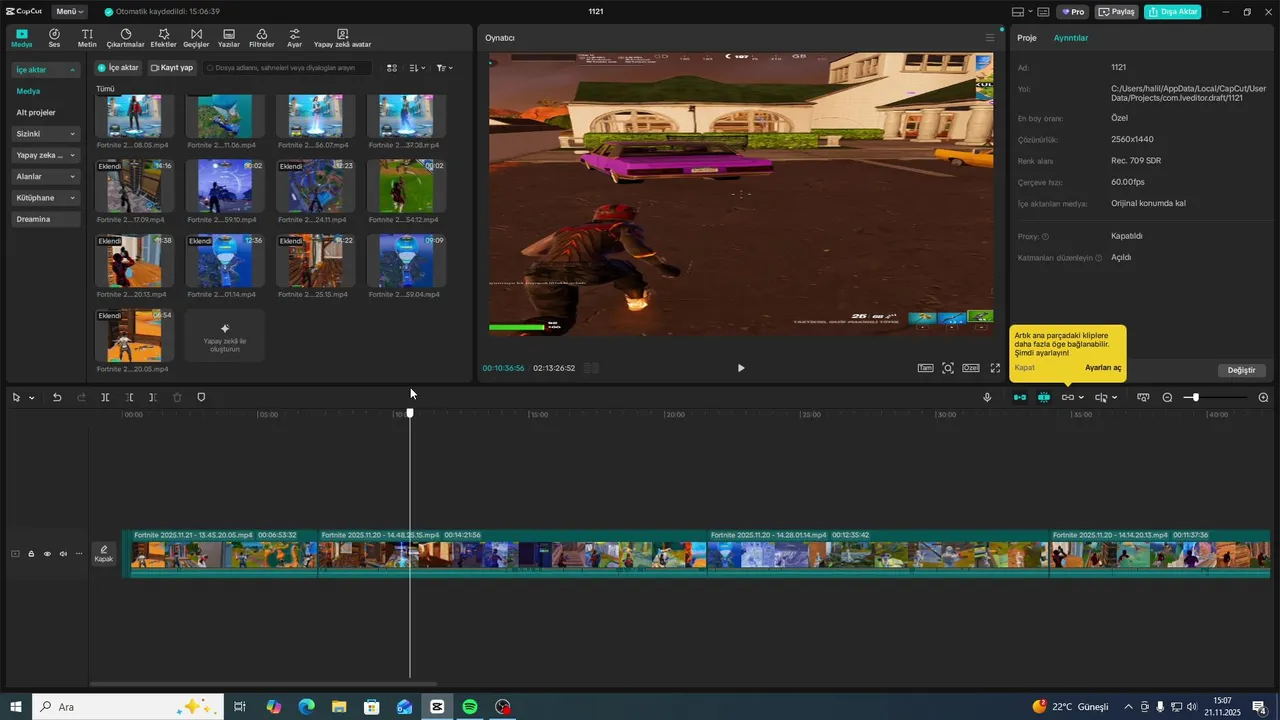Open the media sort dropdown
This screenshot has height=720, width=1280.
point(418,68)
